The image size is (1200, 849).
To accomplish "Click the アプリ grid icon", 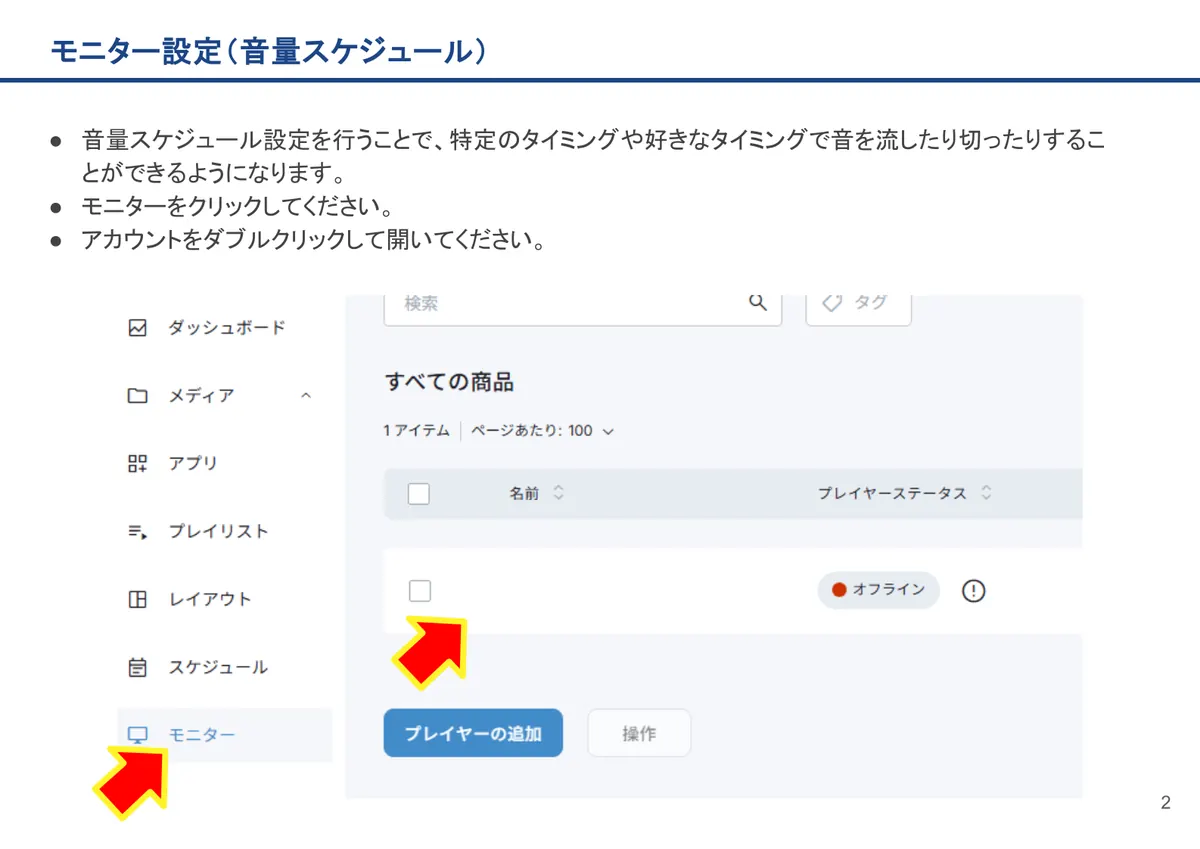I will (138, 463).
